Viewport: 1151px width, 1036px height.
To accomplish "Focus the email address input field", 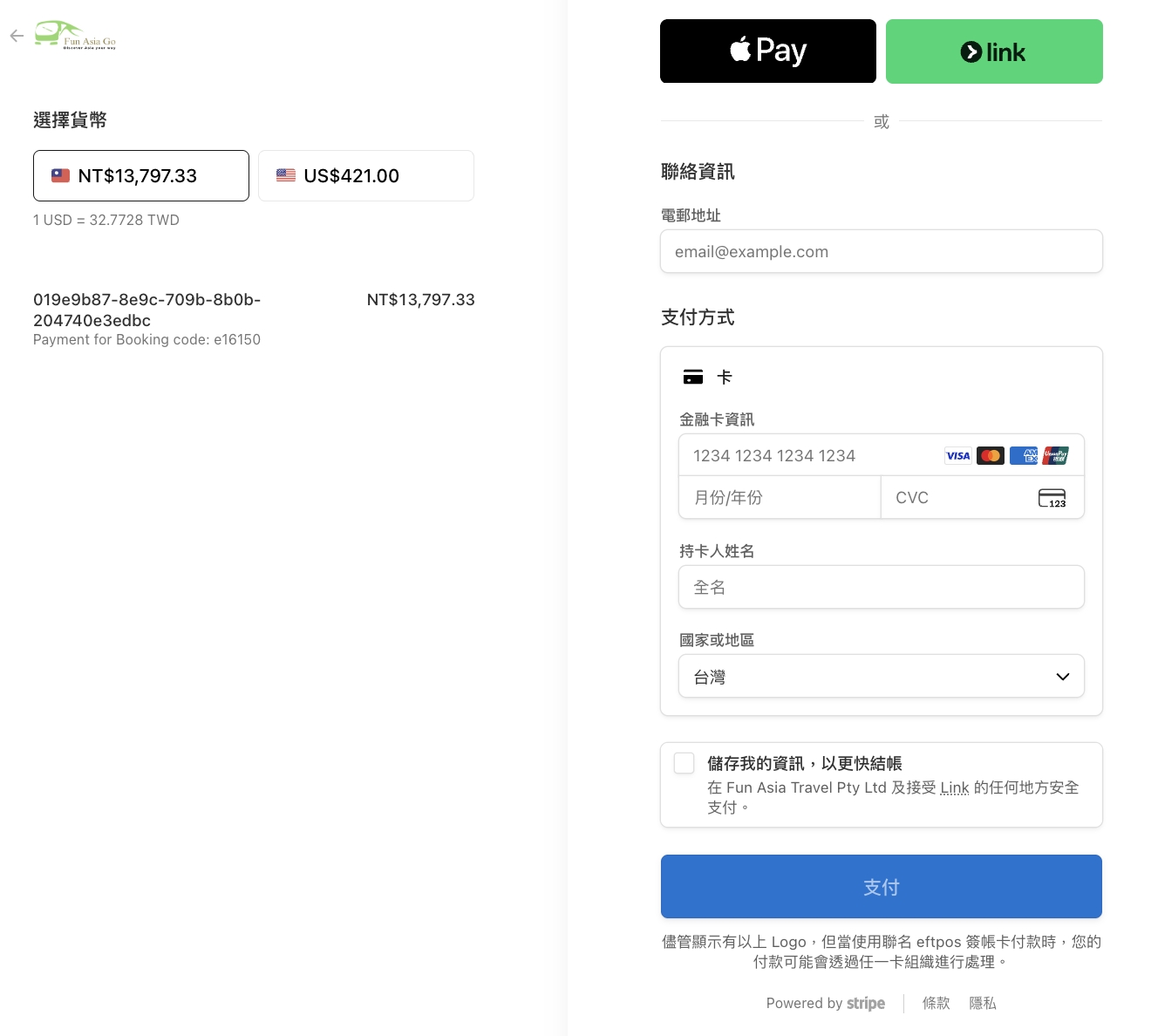I will (x=882, y=251).
